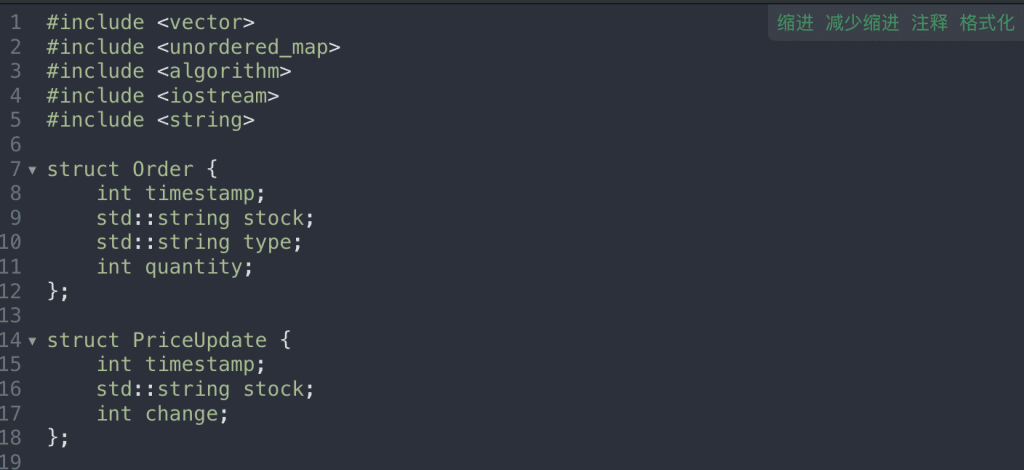1024x470 pixels.
Task: Collapse the struct Order fold arrow
Action: [x=33, y=170]
